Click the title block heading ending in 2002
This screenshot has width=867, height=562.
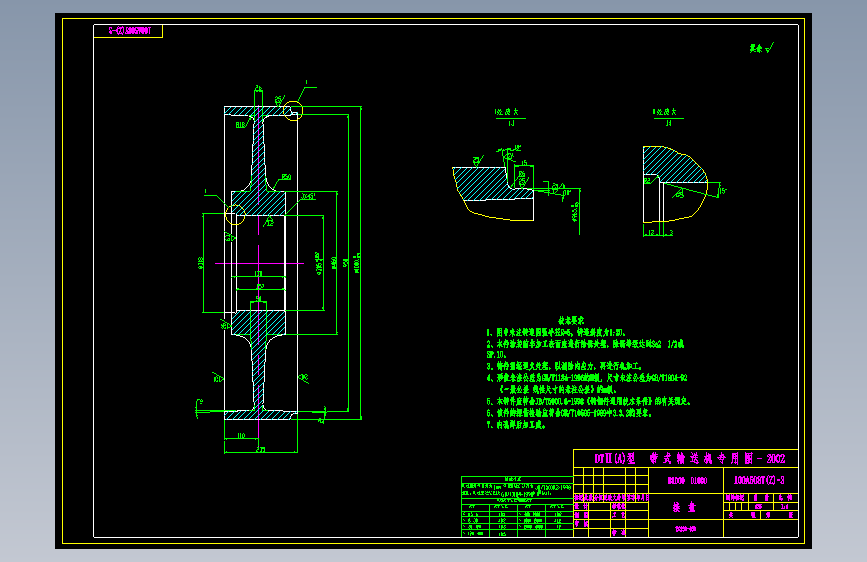click(689, 459)
